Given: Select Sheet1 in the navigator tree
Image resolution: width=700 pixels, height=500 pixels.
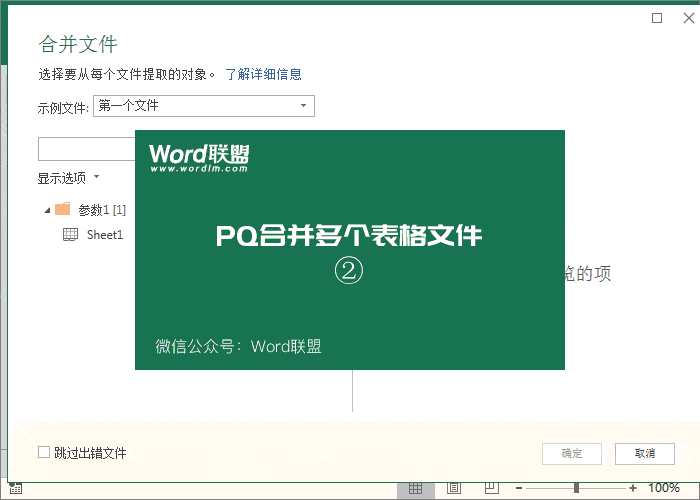Looking at the screenshot, I should pos(104,235).
